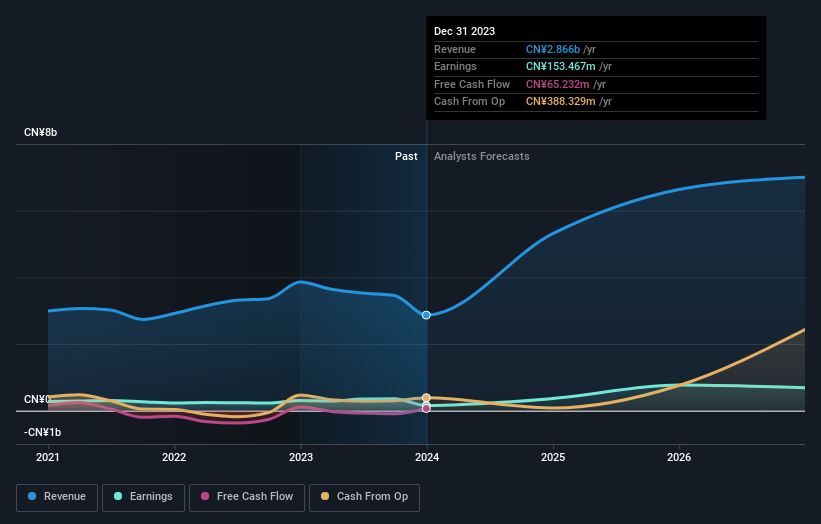Click the CN¥388.329m cash from op value
Viewport: 821px width, 524px height.
[561, 102]
